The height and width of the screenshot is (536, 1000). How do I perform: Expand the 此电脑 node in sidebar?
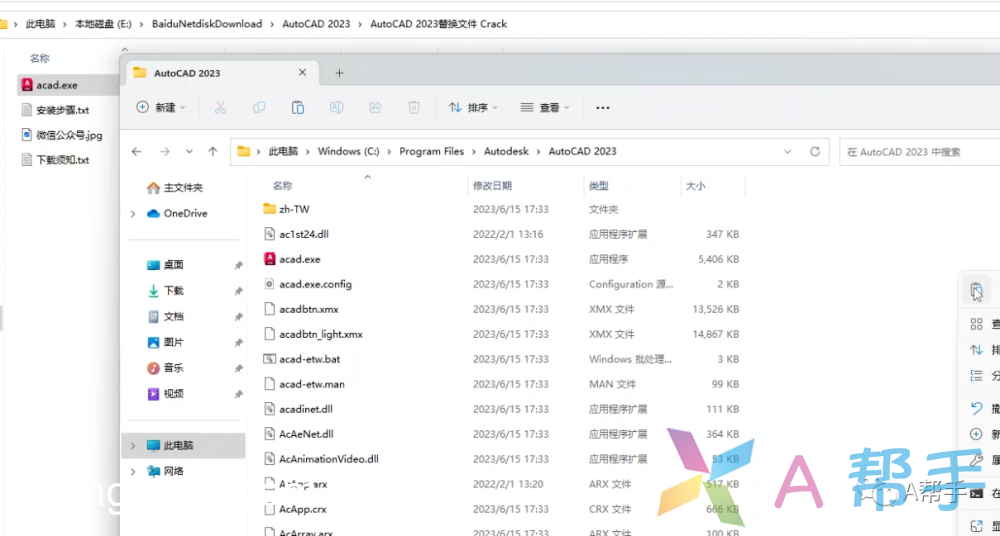pyautogui.click(x=133, y=445)
